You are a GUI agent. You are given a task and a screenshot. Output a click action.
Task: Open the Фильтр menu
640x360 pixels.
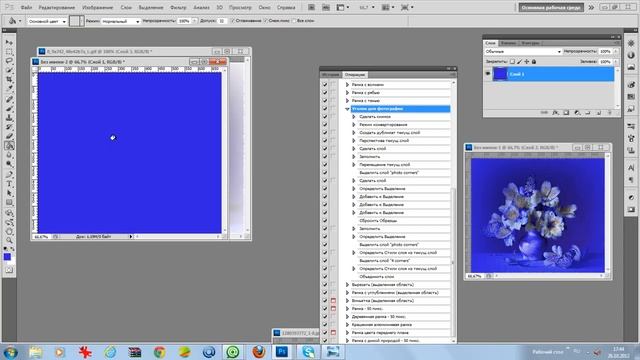point(178,7)
